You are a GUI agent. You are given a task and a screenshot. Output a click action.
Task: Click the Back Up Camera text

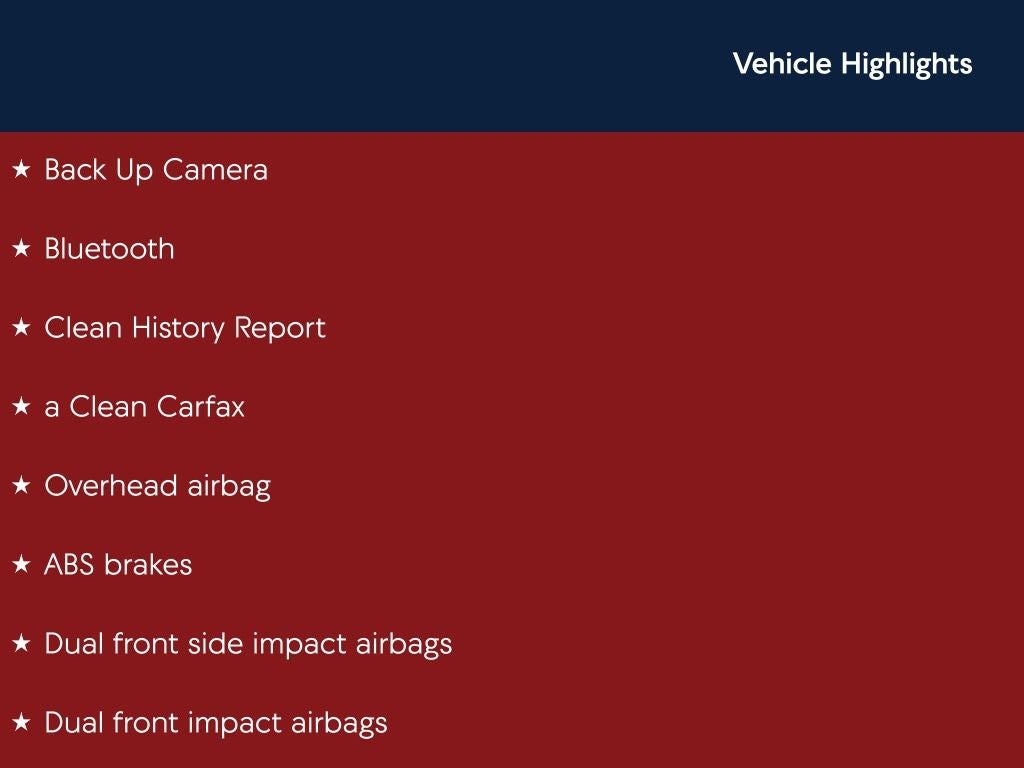156,170
